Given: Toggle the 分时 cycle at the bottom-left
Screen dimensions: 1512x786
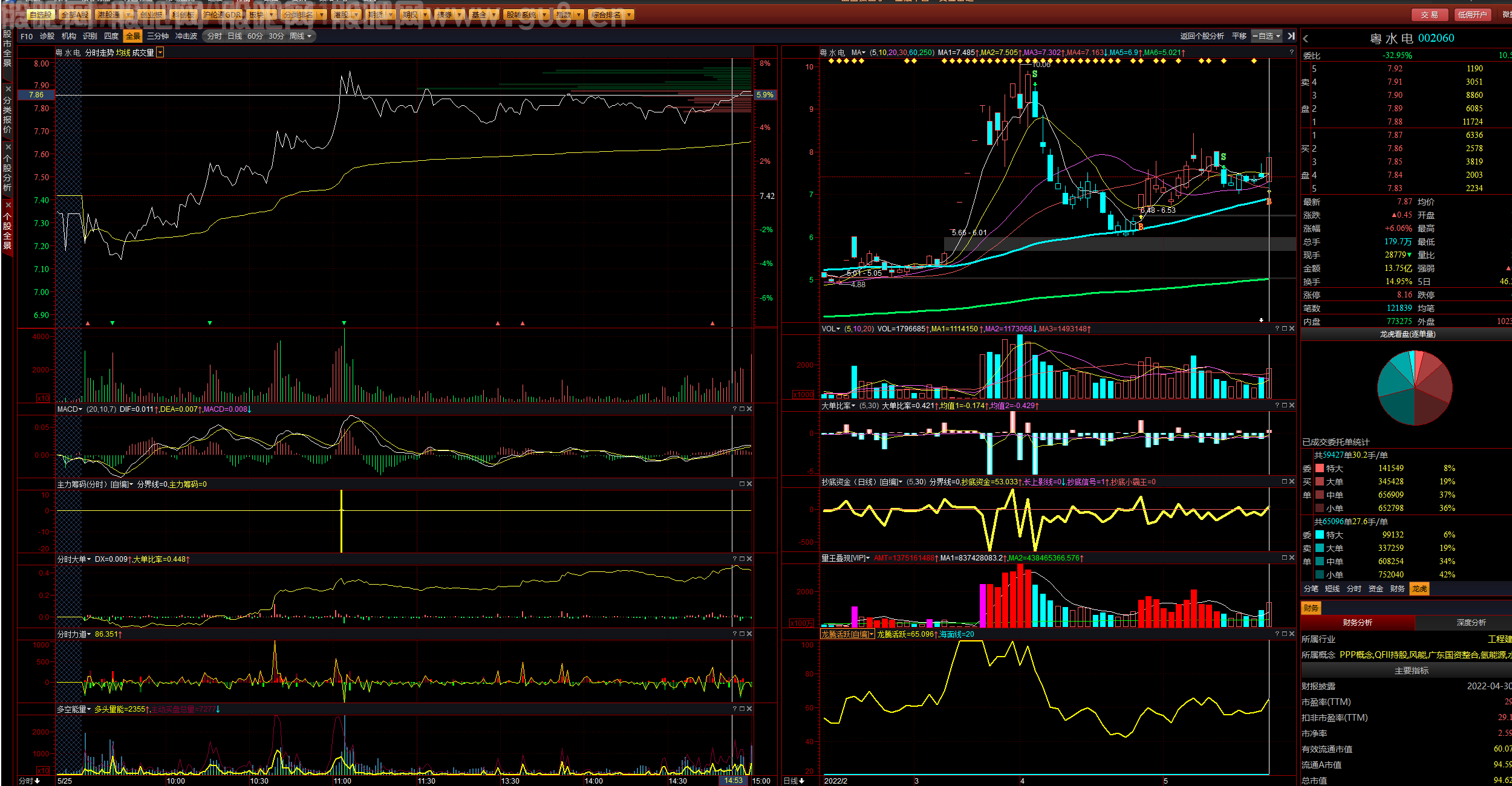Looking at the screenshot, I should tap(30, 781).
